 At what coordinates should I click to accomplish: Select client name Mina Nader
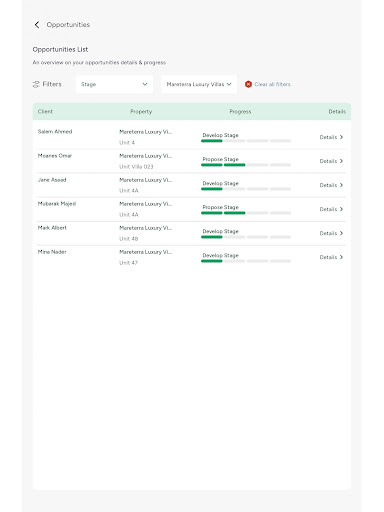coord(52,252)
